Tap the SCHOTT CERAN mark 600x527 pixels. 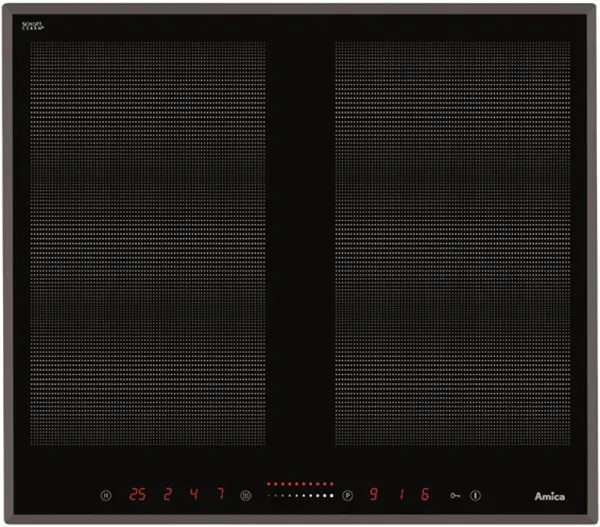[33, 26]
